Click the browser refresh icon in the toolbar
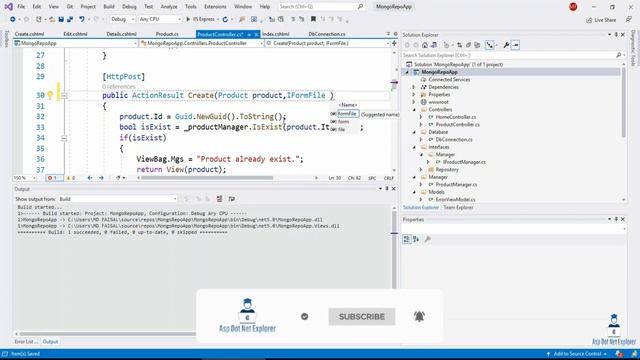Image resolution: width=640 pixels, height=360 pixels. click(x=225, y=19)
